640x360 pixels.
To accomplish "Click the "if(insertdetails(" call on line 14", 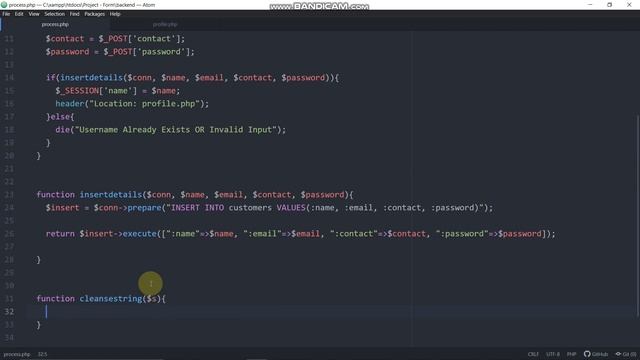I will (x=87, y=78).
